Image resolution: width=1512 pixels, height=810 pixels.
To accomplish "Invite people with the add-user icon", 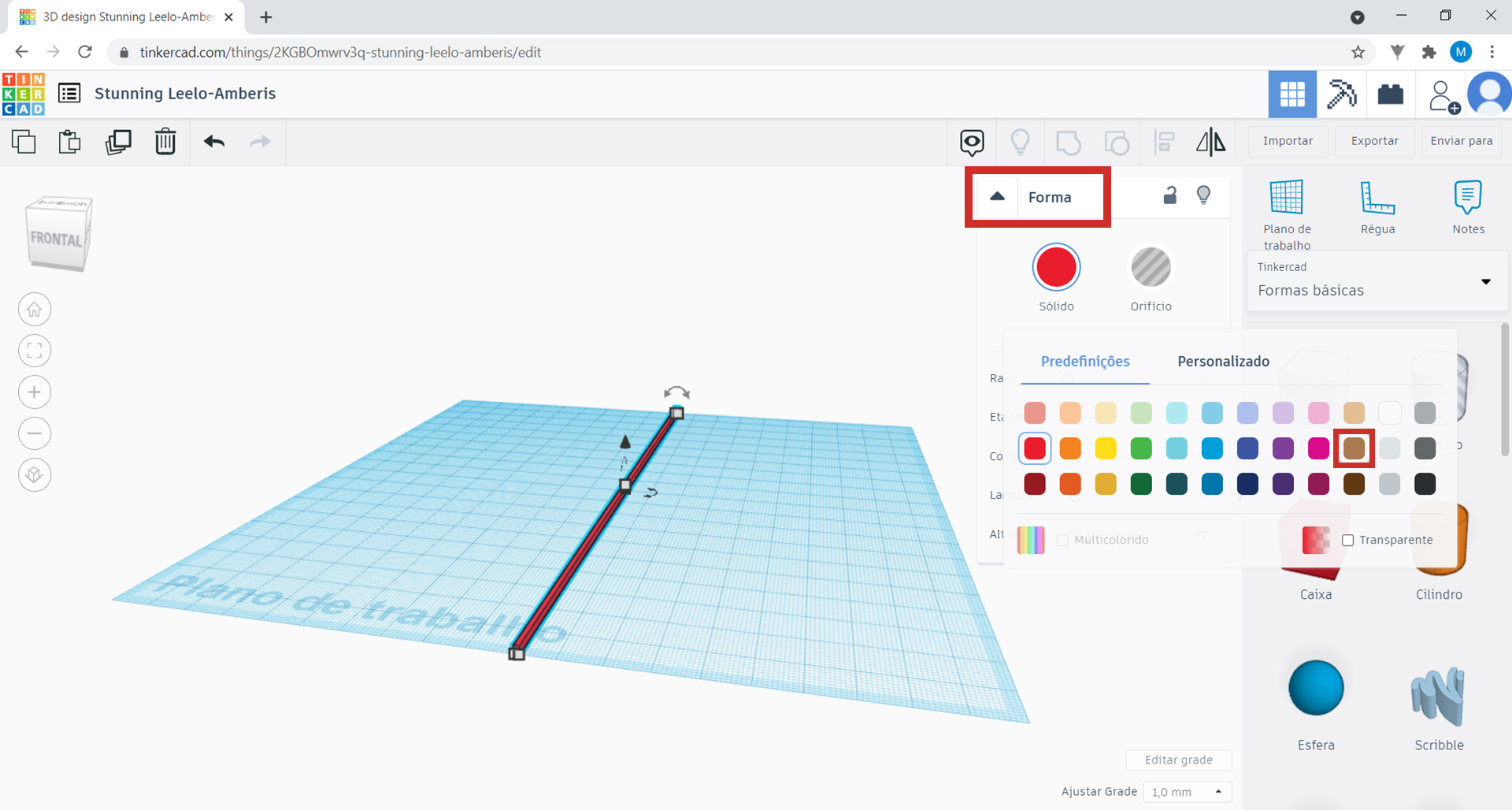I will (1443, 96).
